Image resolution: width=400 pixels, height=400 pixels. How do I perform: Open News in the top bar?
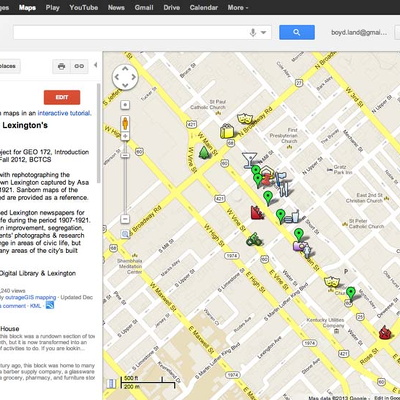(116, 7)
